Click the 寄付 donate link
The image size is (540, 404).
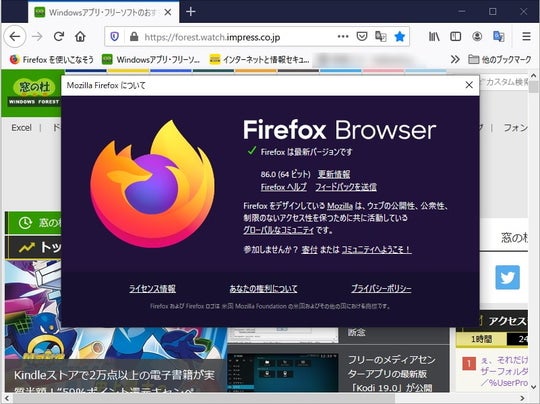tap(309, 249)
